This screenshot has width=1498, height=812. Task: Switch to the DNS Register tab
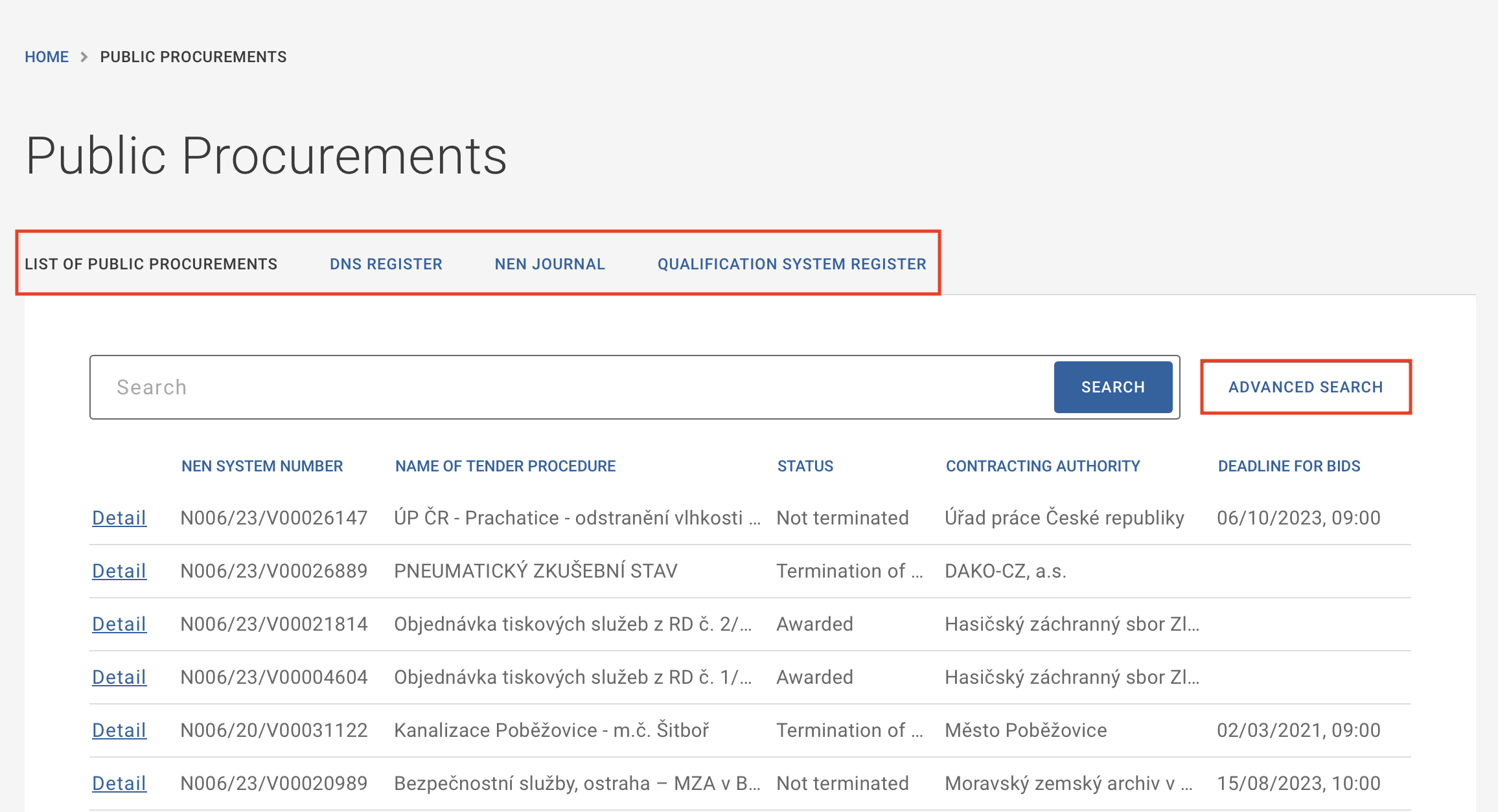[x=386, y=264]
